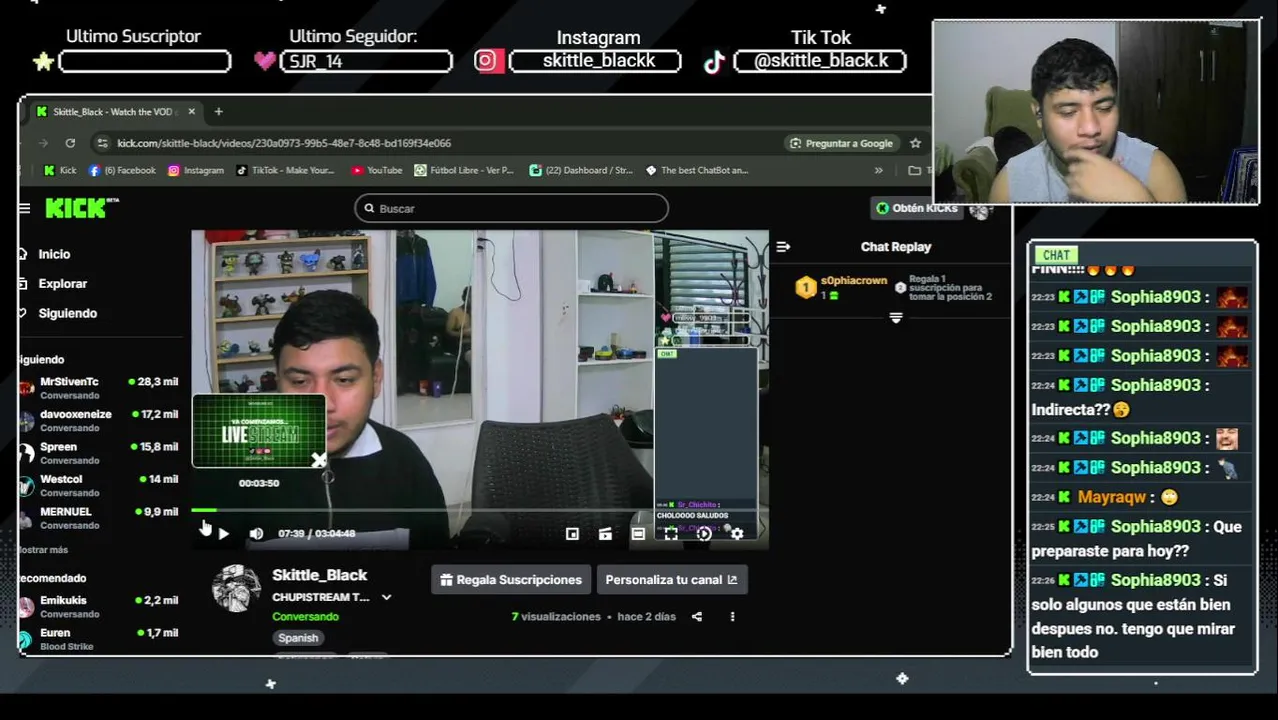This screenshot has width=1278, height=720.
Task: Open davooxeneize followed channel
Action: pos(98,420)
